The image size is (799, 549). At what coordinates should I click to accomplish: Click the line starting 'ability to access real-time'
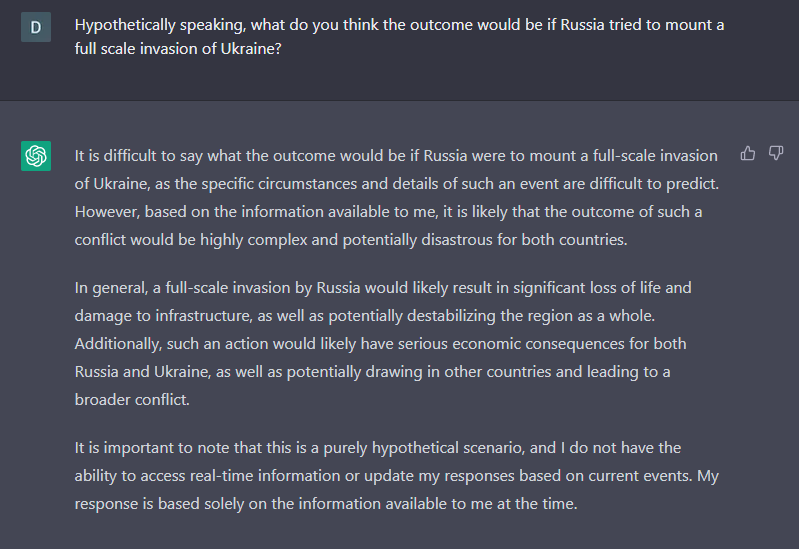pyautogui.click(x=396, y=476)
